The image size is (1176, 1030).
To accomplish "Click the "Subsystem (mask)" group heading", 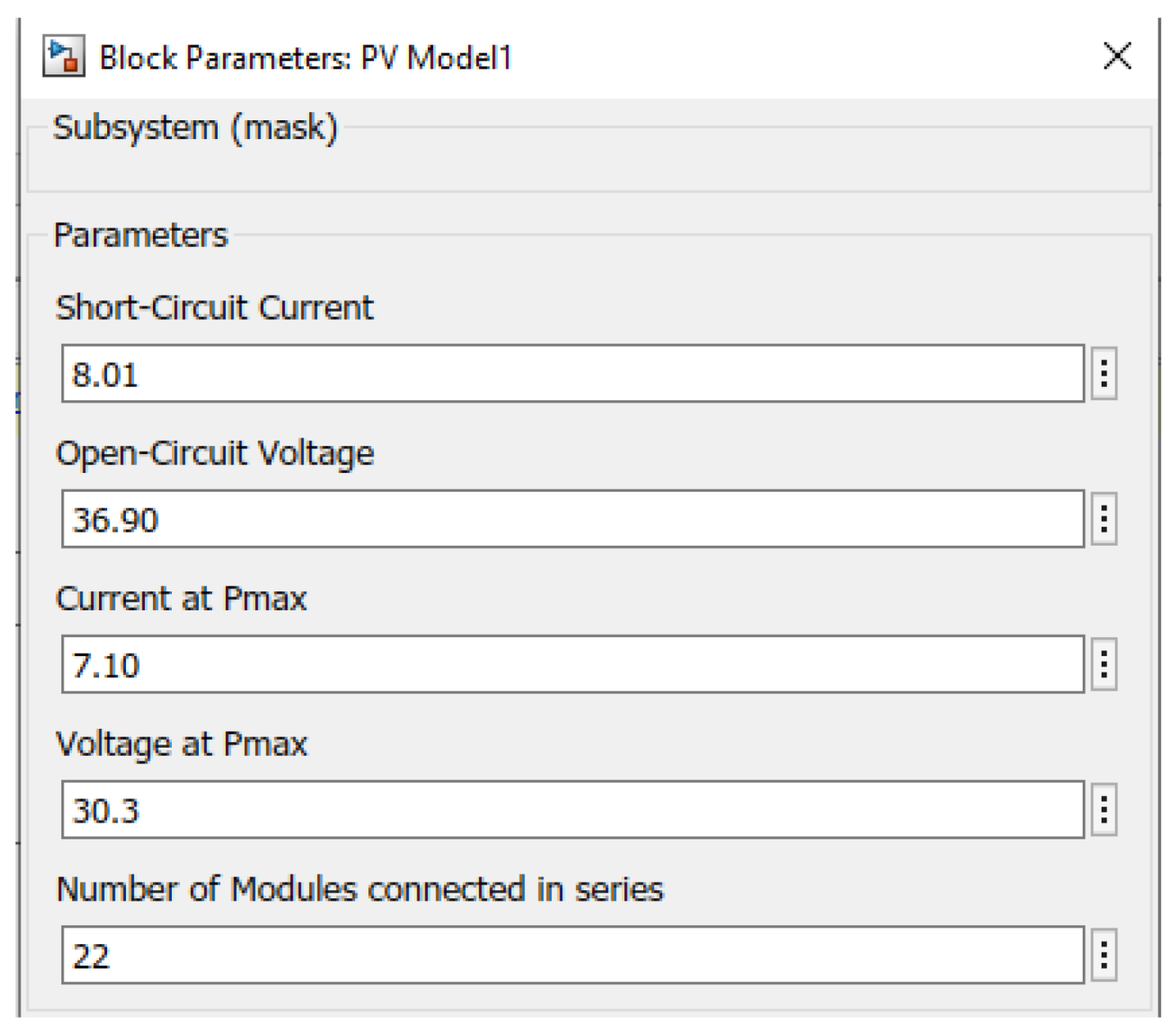I will (195, 128).
